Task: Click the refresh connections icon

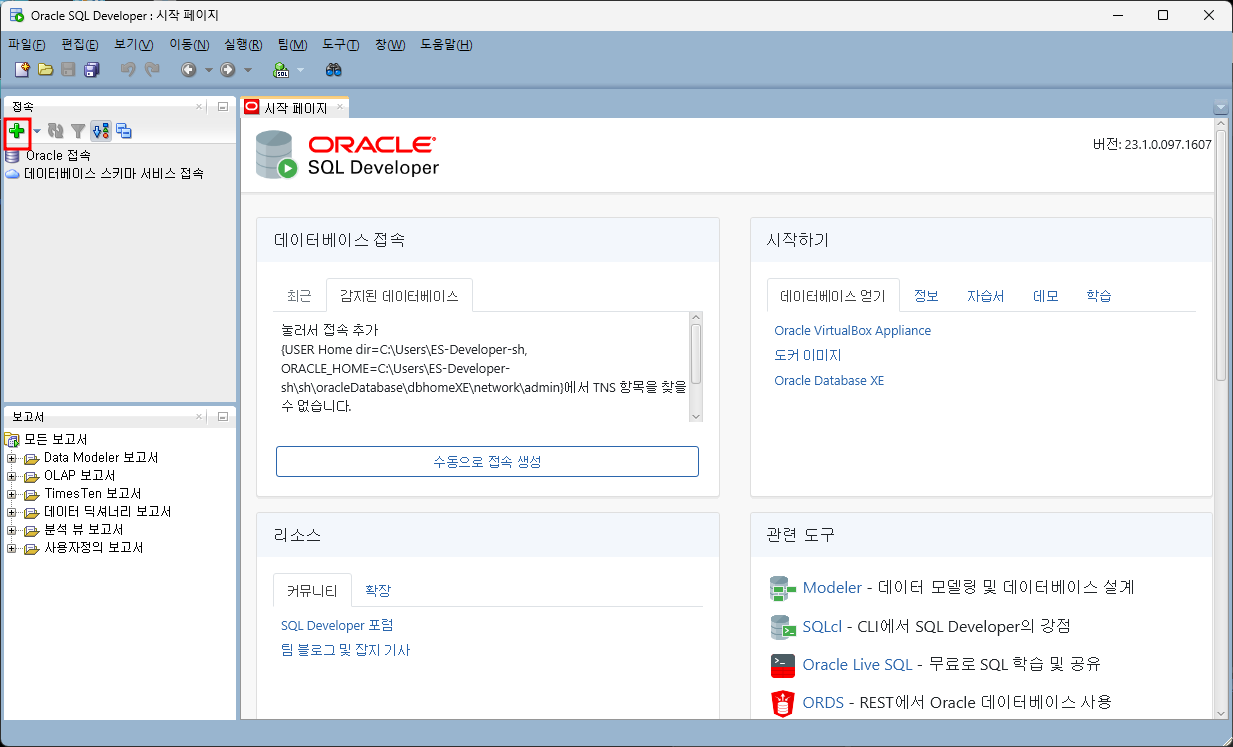Action: click(56, 130)
